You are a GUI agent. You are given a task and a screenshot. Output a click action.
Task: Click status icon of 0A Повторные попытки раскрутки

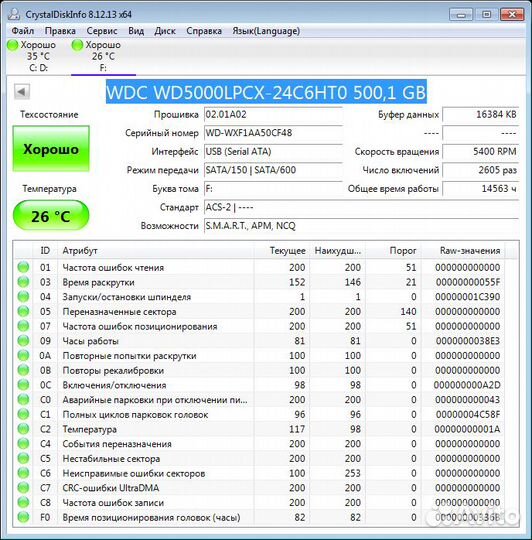[x=23, y=355]
